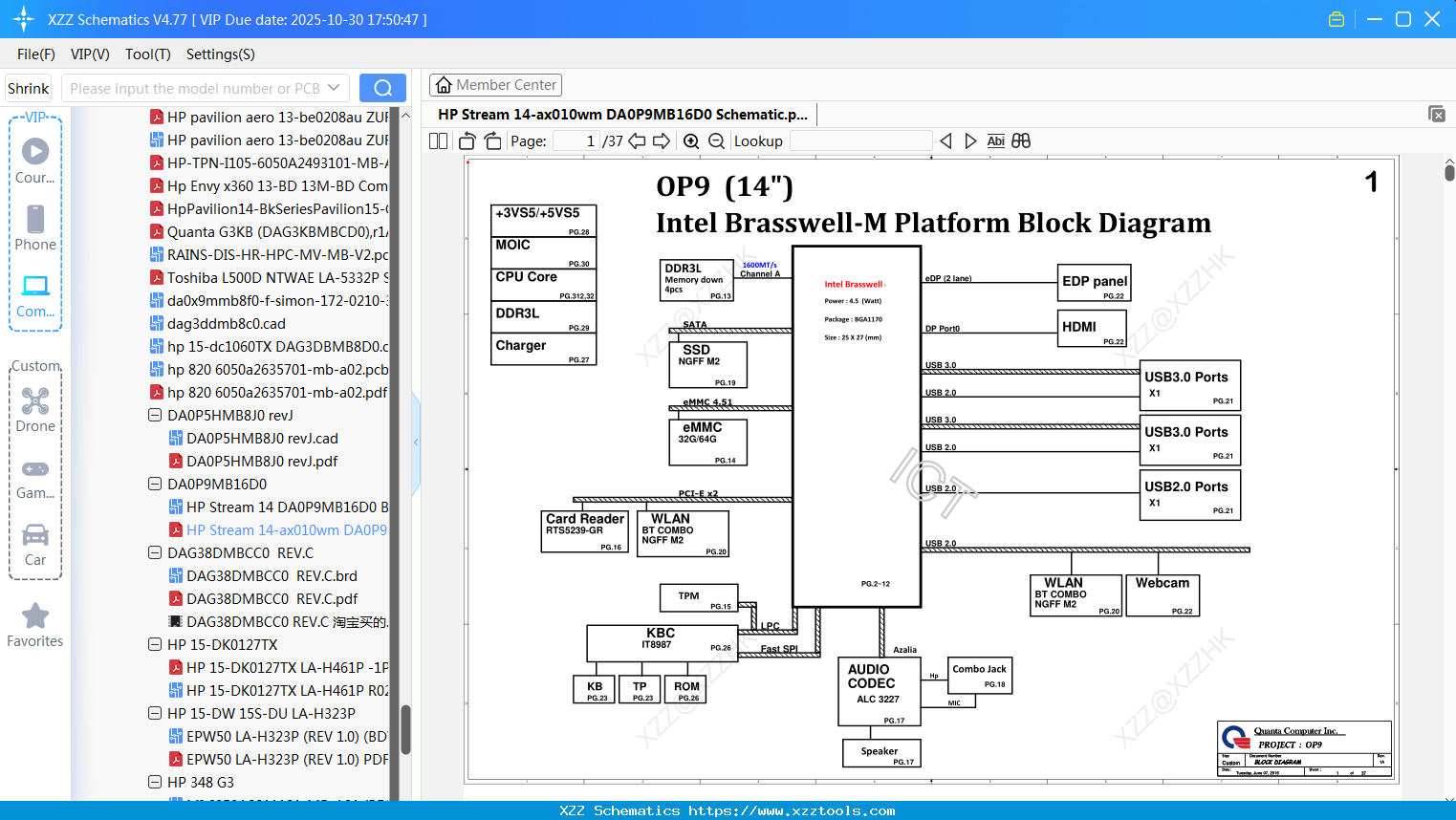This screenshot has width=1456, height=820.
Task: Open the File(F) menu
Action: (x=36, y=54)
